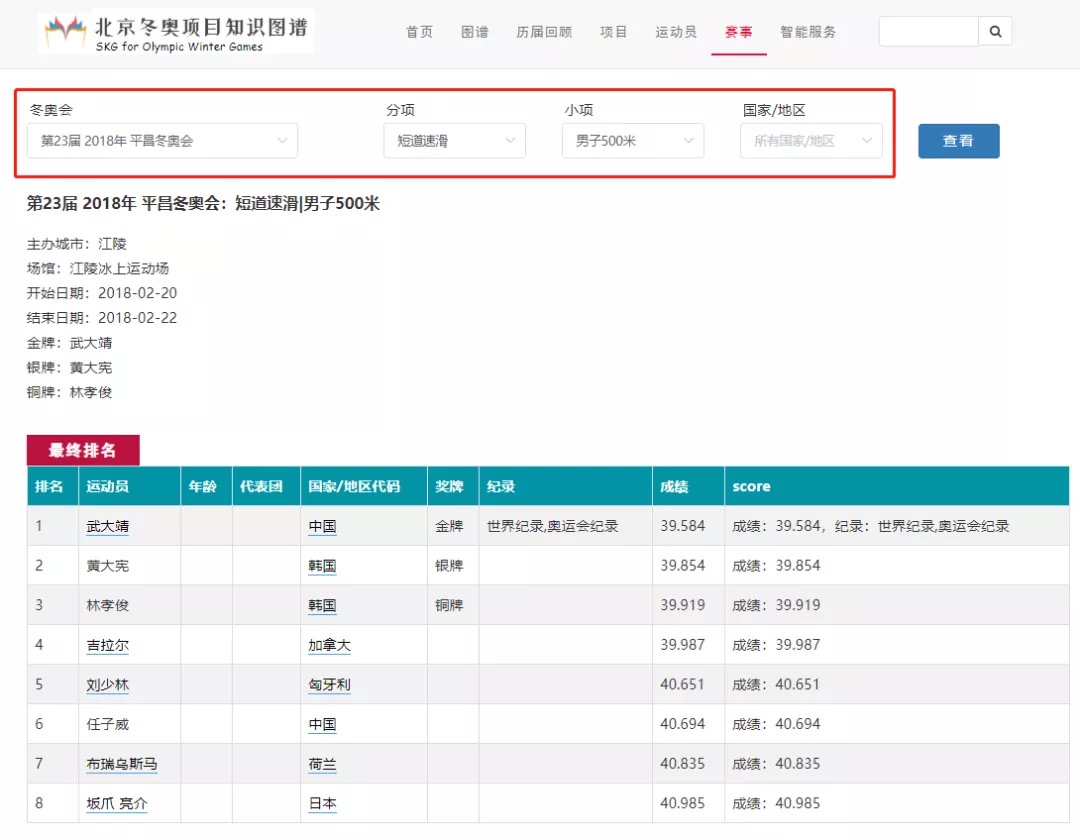Follow the 刘少林 athlete link

pos(108,685)
